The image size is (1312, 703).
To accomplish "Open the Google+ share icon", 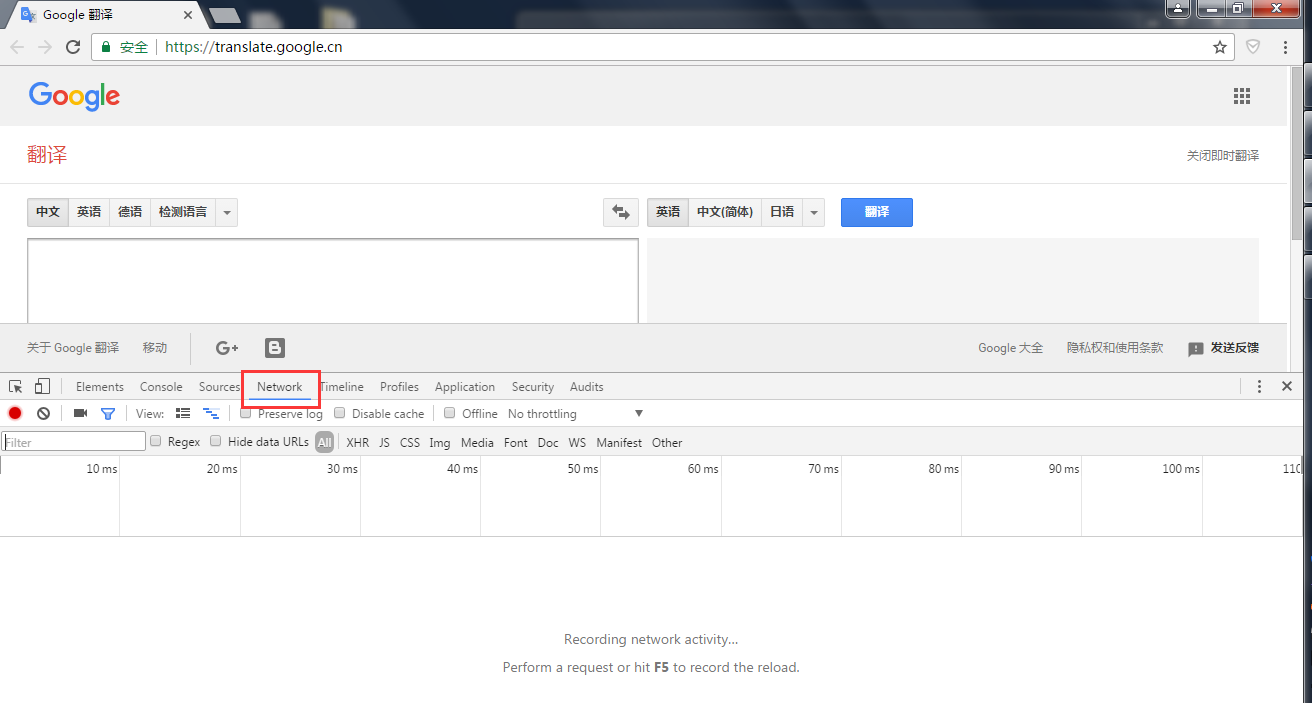I will coord(227,348).
